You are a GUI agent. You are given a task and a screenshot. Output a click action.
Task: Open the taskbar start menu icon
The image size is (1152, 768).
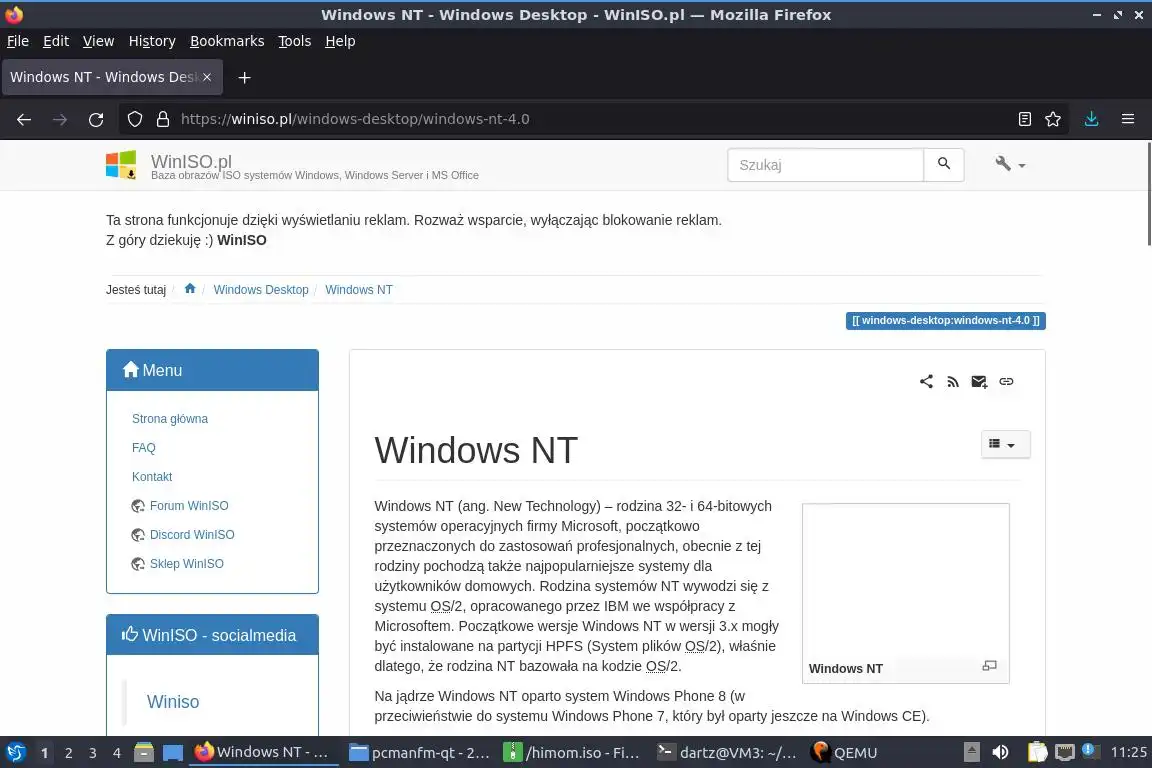[15, 753]
